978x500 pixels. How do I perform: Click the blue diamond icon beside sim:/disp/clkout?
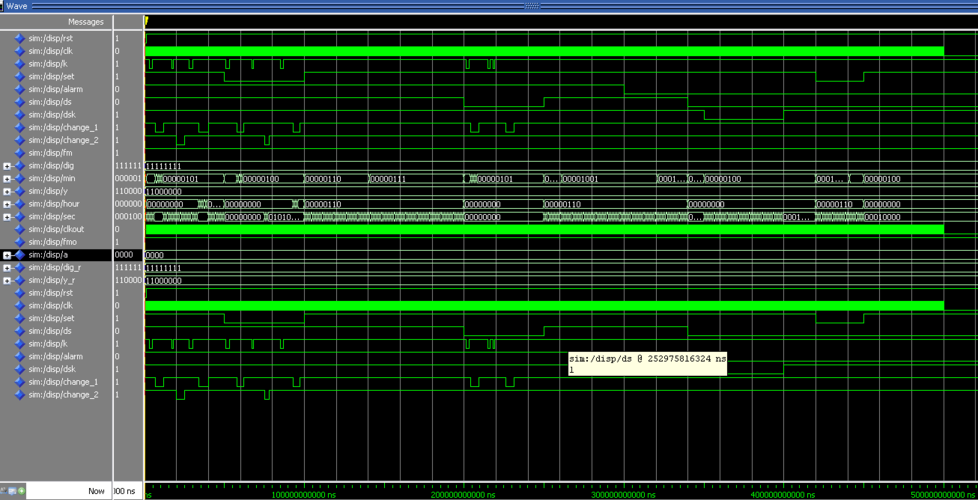coord(19,229)
